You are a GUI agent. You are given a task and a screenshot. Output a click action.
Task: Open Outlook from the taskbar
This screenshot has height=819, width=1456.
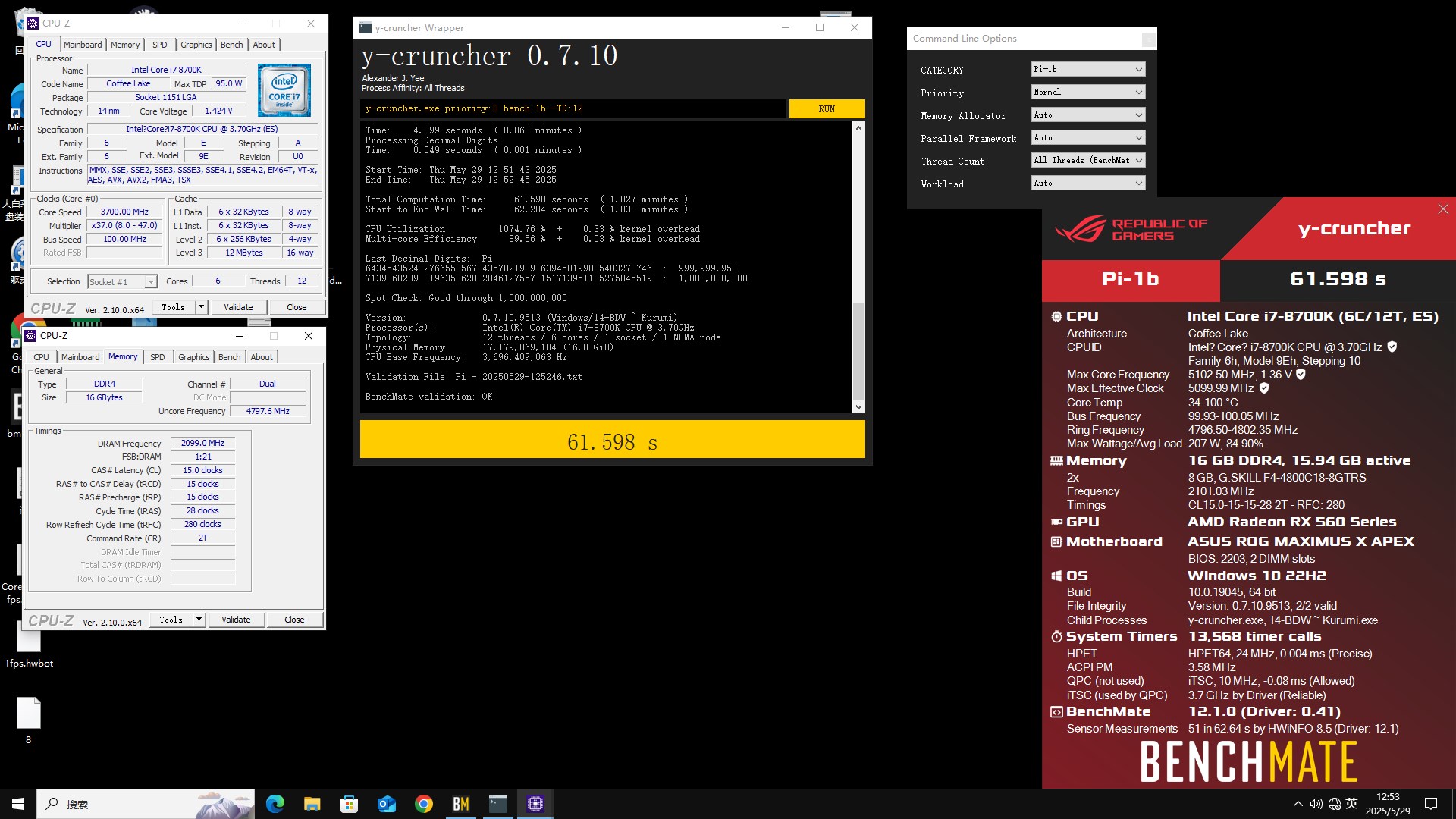(386, 804)
